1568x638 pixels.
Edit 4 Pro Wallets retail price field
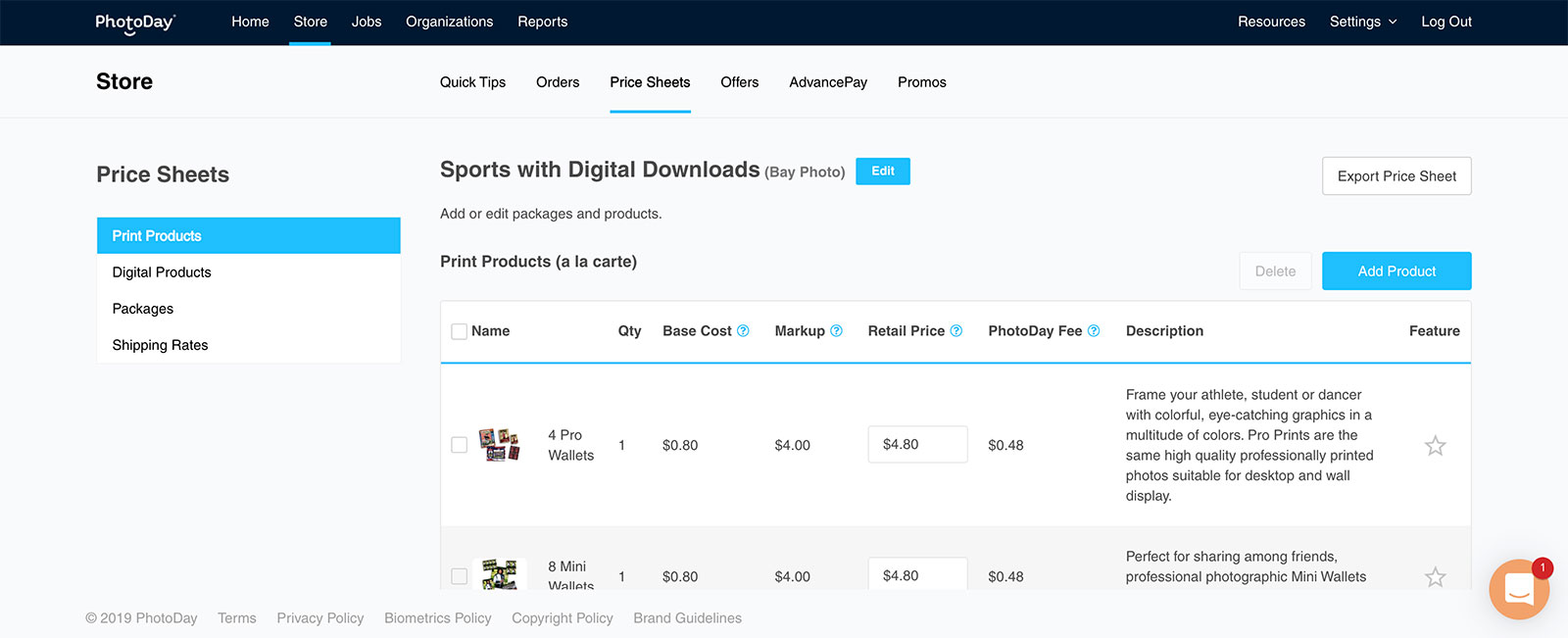(x=917, y=445)
